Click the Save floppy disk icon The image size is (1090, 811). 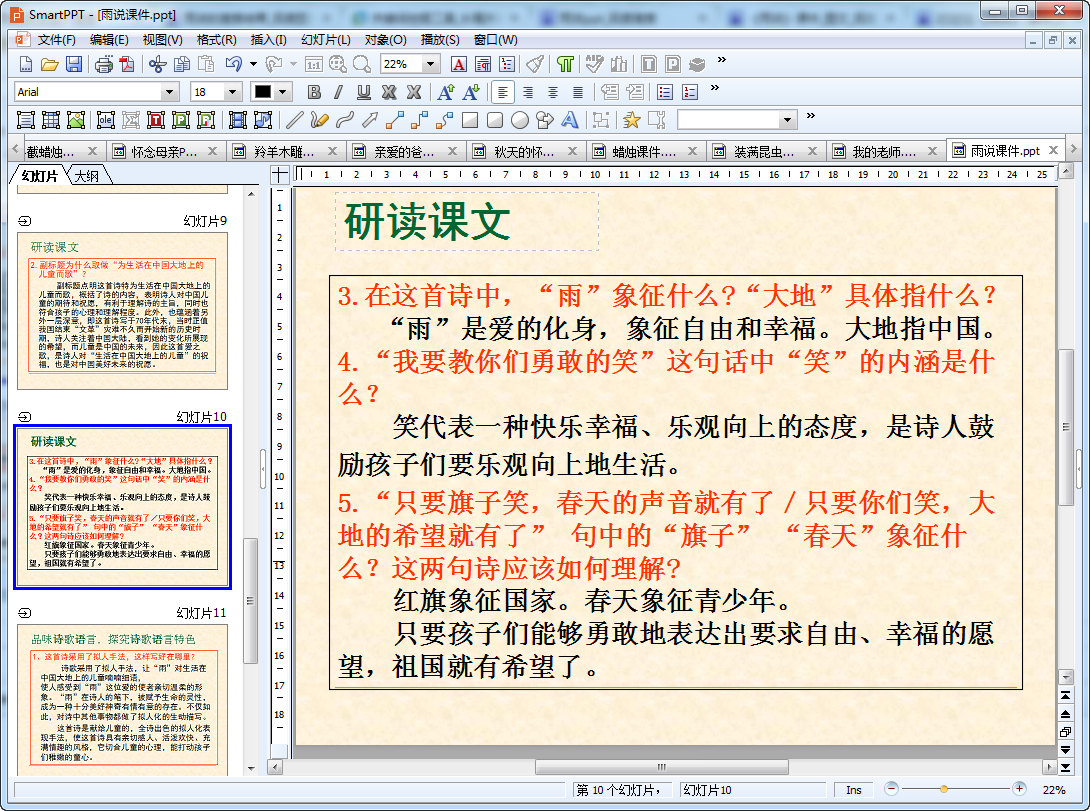(74, 64)
